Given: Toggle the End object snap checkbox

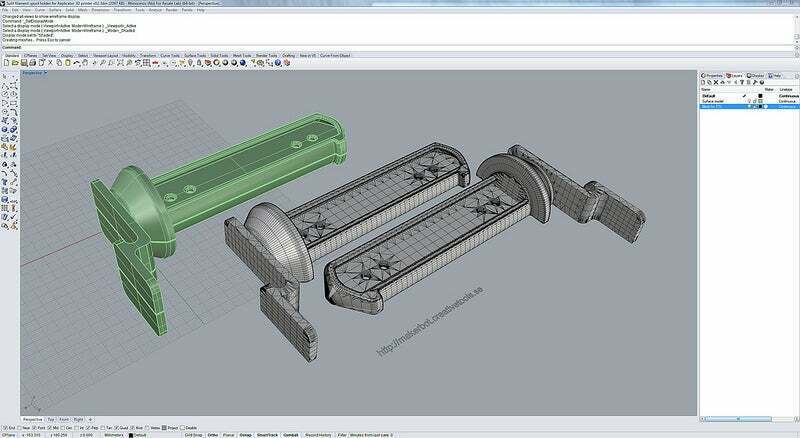Looking at the screenshot, I should 4,426.
